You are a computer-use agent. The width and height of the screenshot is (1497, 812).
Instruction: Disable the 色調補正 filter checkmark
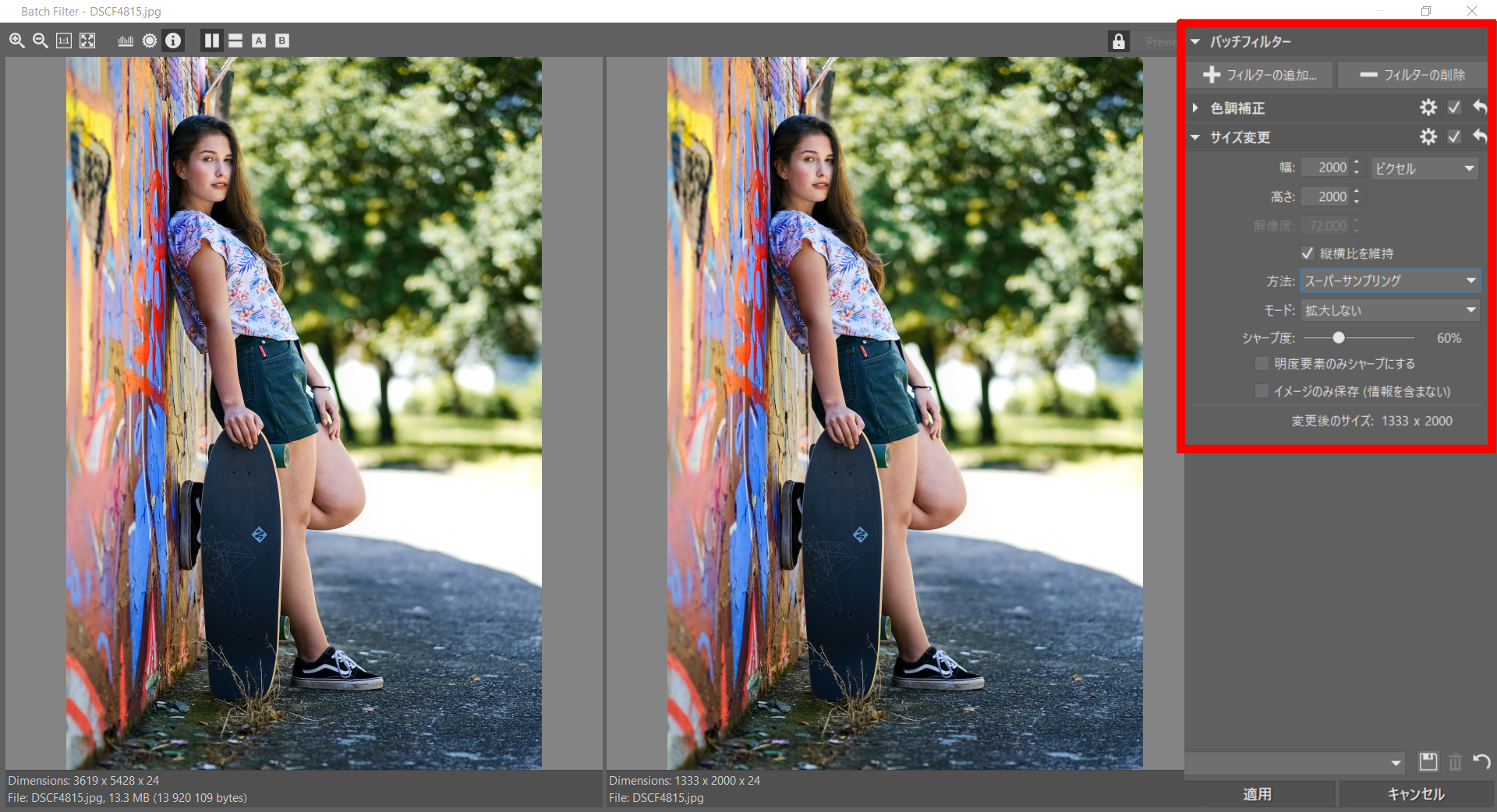click(x=1454, y=108)
